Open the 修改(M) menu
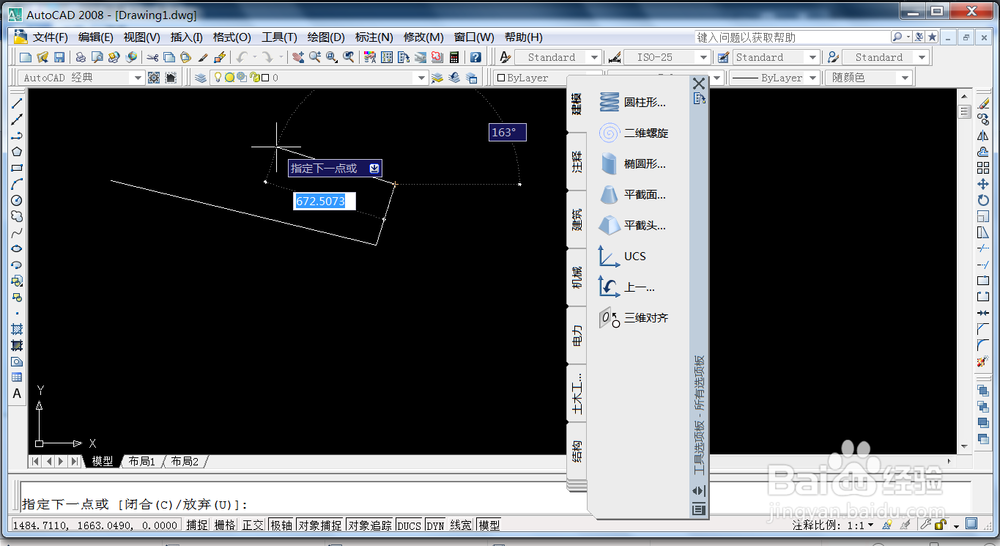The width and height of the screenshot is (1000, 546). (423, 38)
